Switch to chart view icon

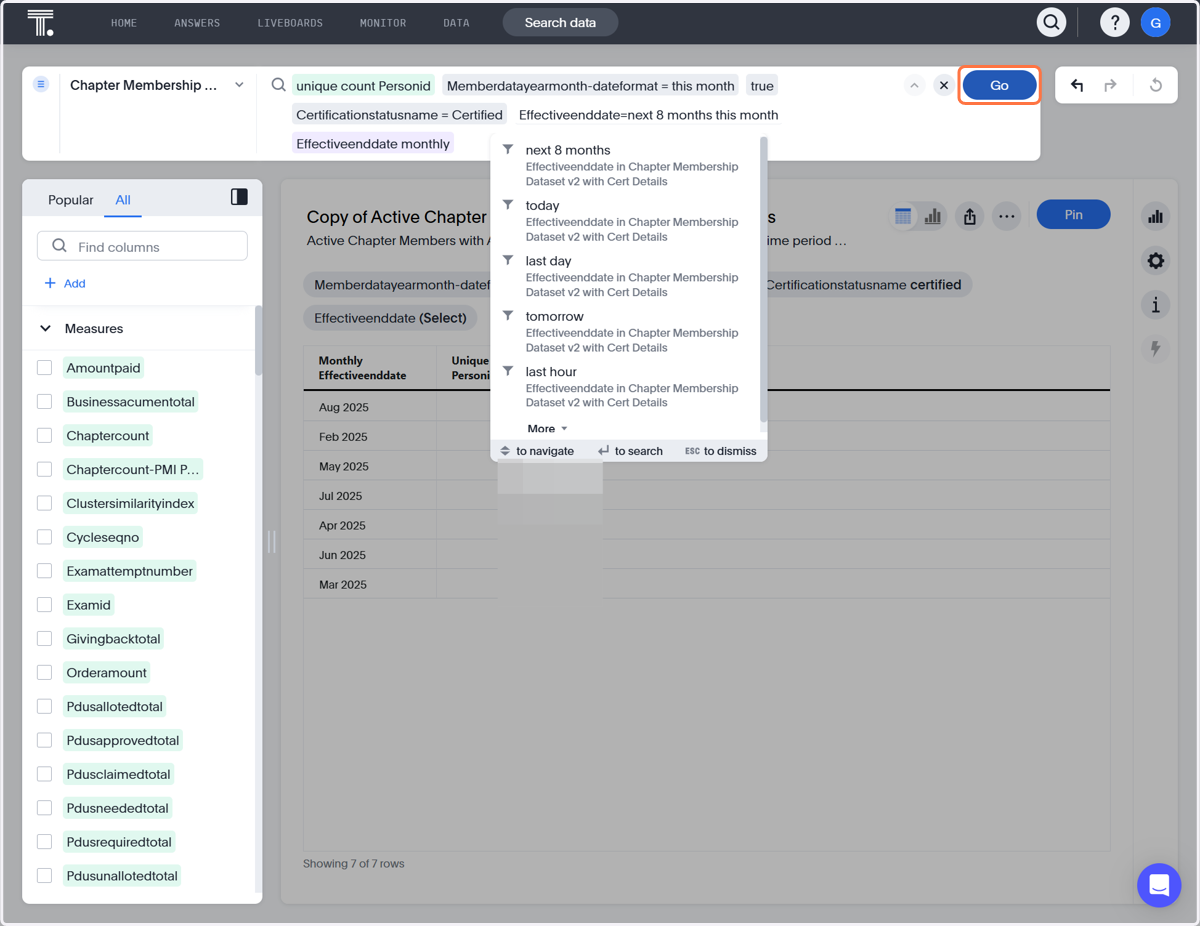(932, 216)
